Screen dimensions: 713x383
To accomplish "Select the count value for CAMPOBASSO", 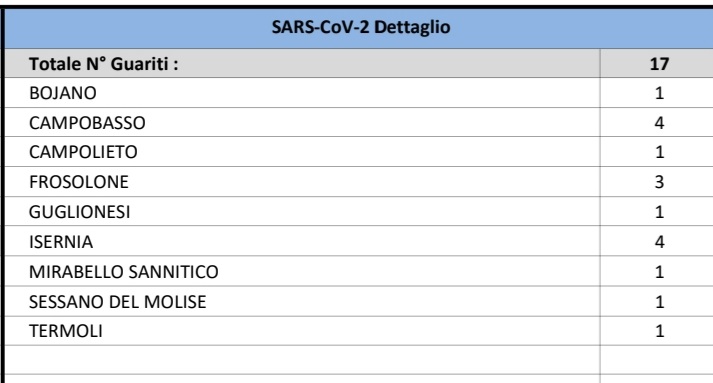I will coord(657,122).
